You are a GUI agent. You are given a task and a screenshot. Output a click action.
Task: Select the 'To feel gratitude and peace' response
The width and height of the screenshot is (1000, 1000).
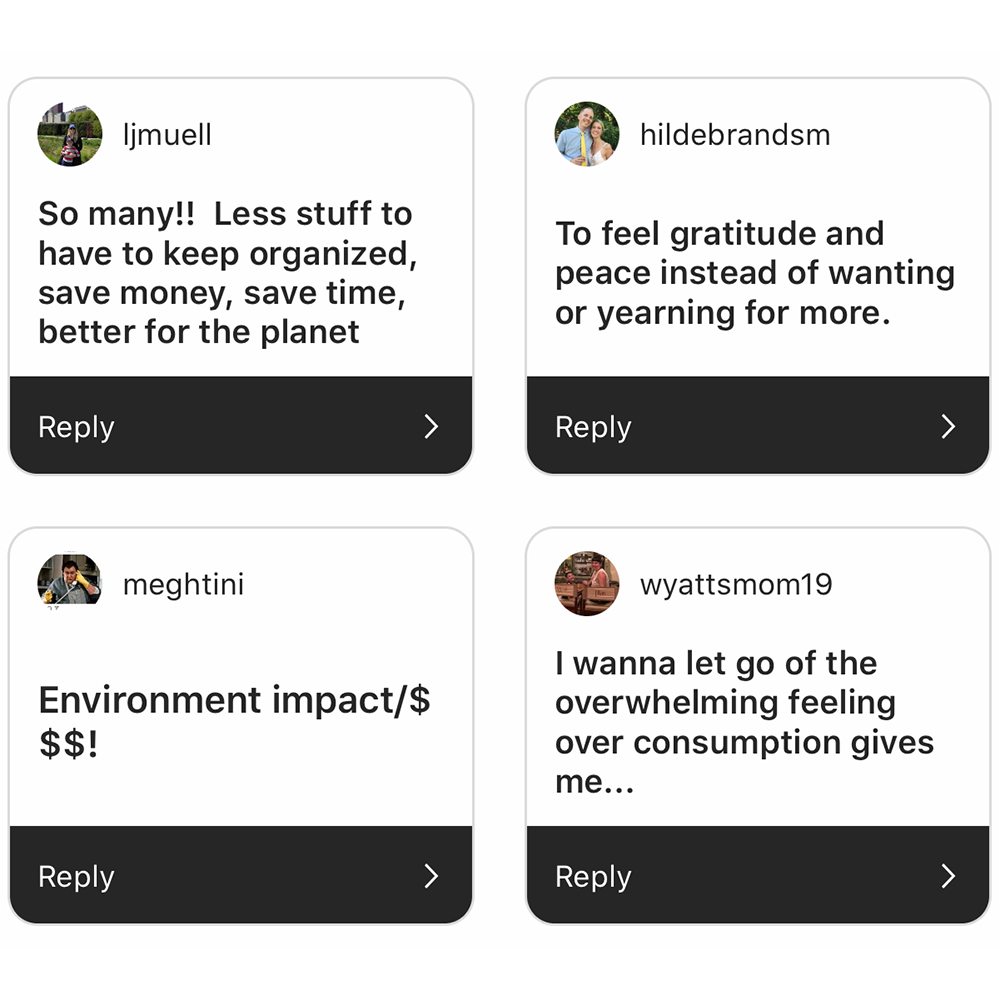click(754, 273)
